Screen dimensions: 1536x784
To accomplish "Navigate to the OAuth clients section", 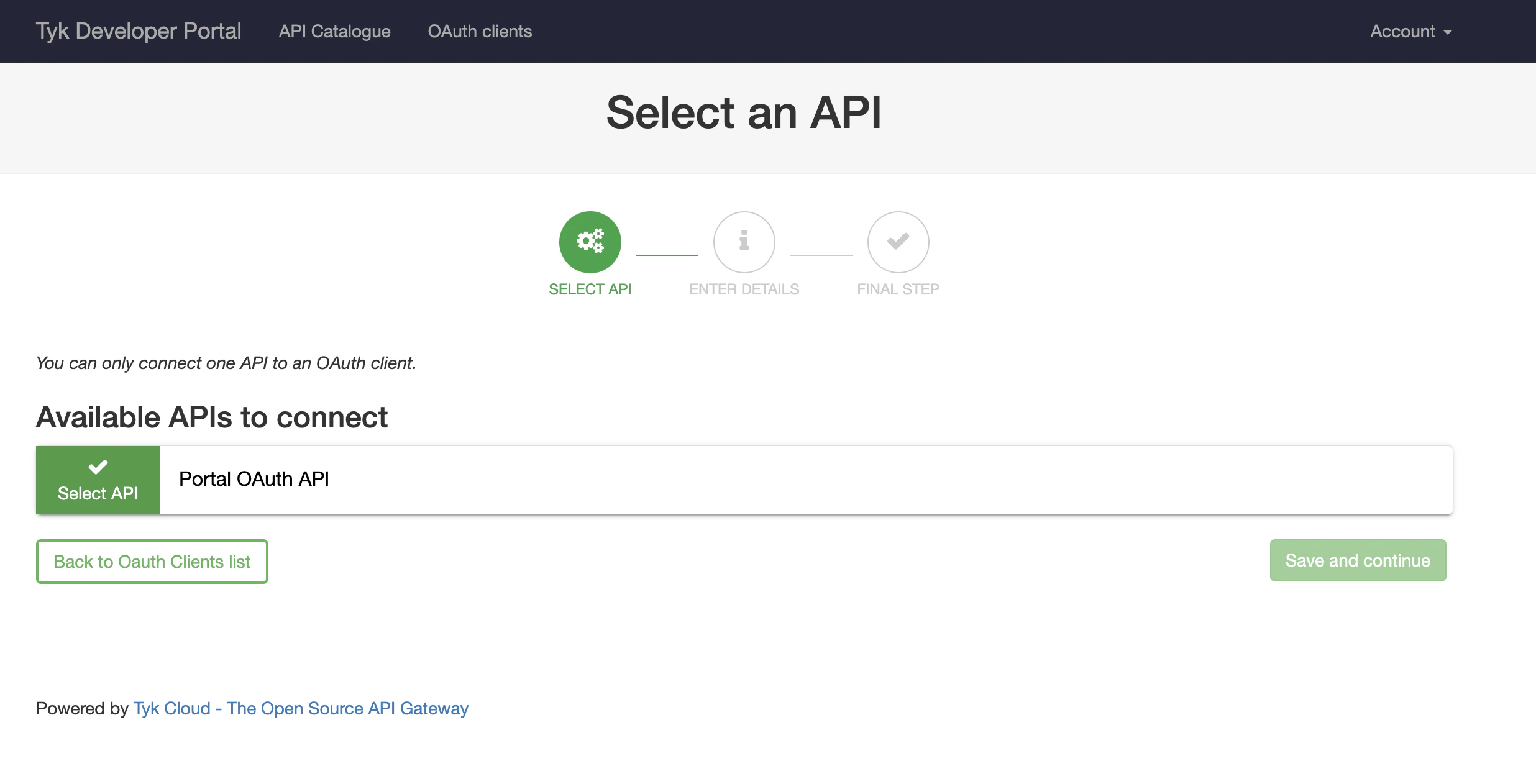I will [480, 31].
